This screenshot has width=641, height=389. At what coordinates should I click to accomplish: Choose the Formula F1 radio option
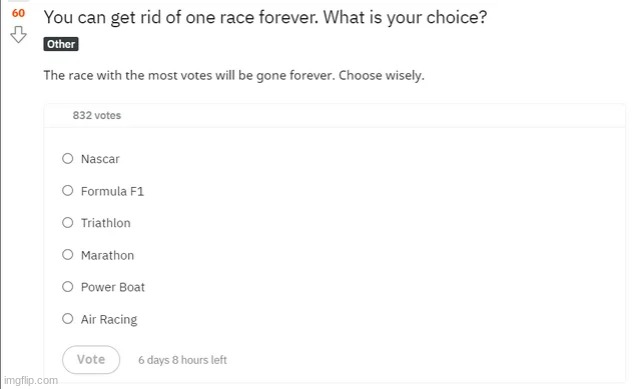coord(67,190)
